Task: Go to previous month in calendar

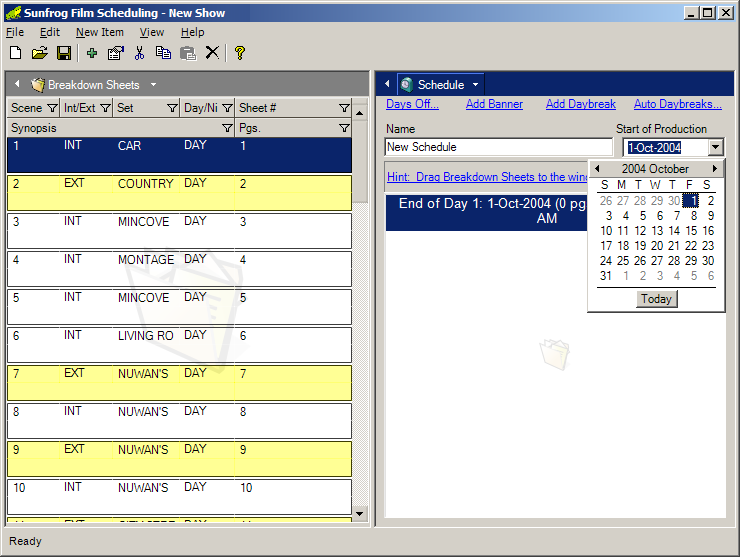Action: (597, 169)
